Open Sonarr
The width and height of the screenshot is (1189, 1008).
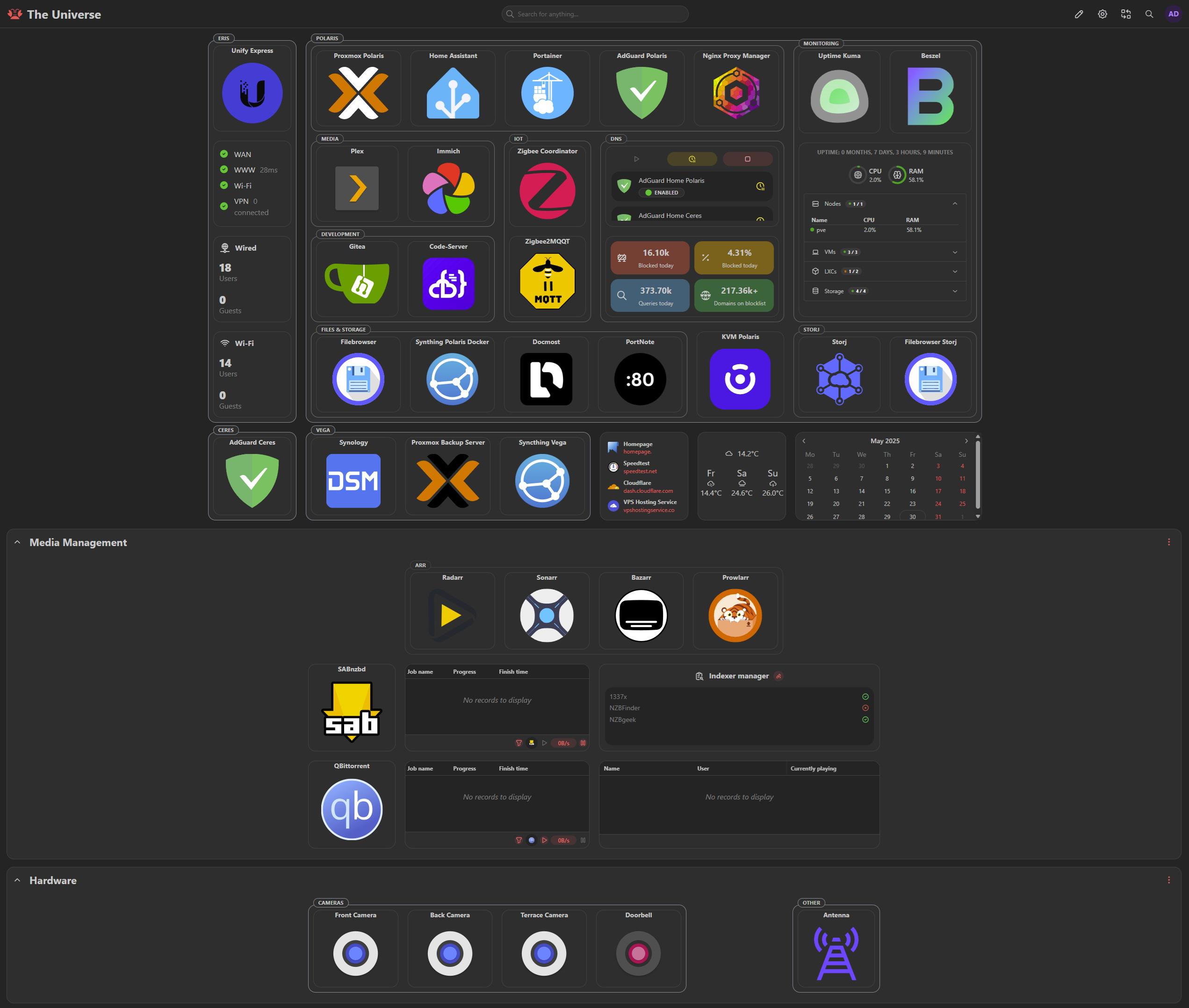546,610
